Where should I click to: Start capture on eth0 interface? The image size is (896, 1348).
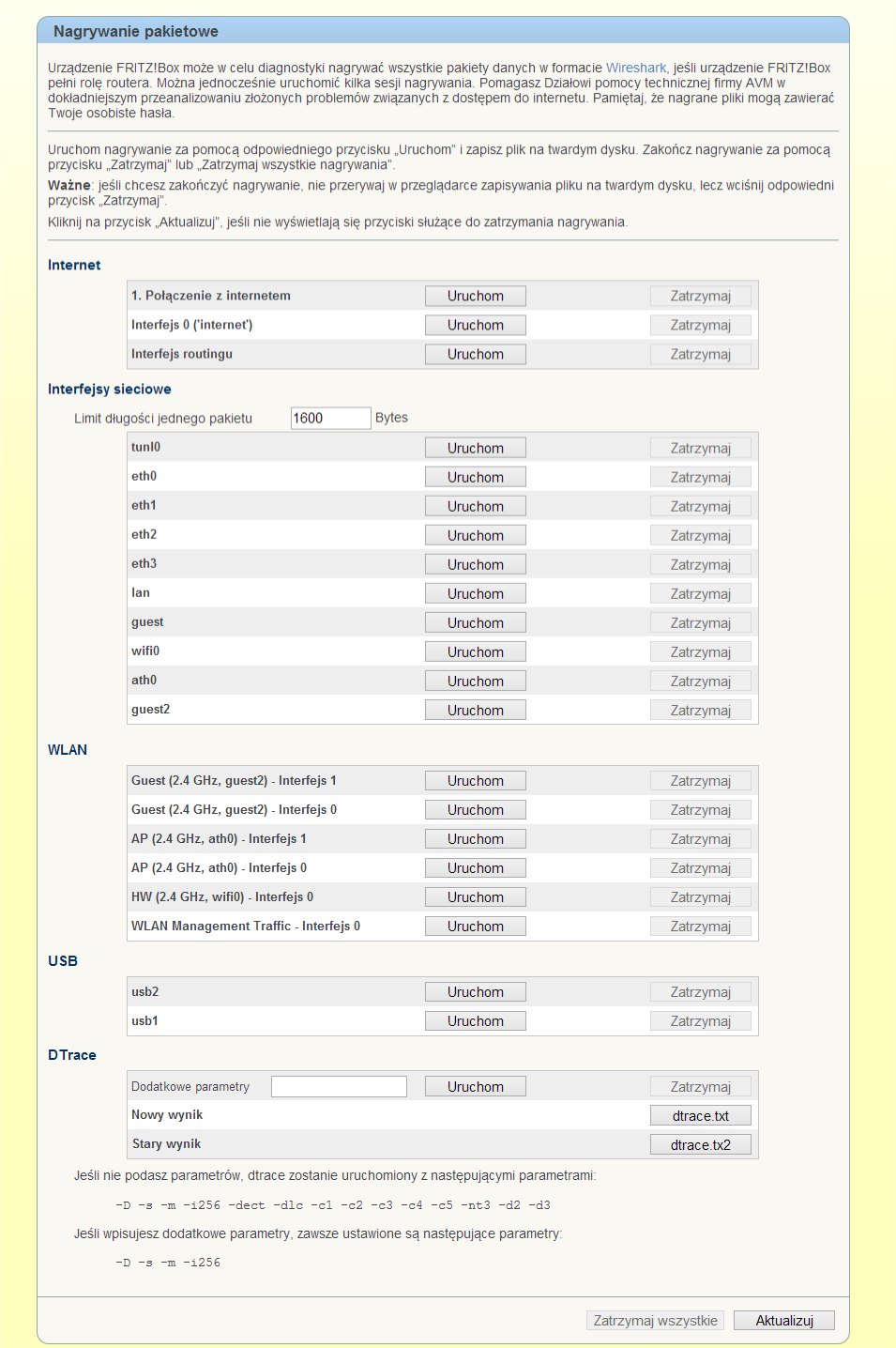click(475, 477)
